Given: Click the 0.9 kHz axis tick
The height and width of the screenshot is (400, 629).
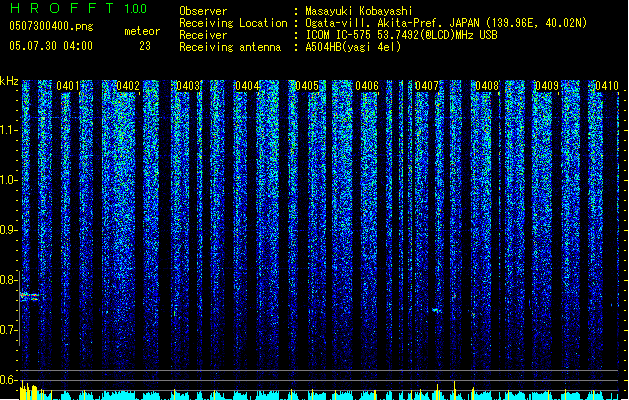Looking at the screenshot, I should click(x=8, y=230).
